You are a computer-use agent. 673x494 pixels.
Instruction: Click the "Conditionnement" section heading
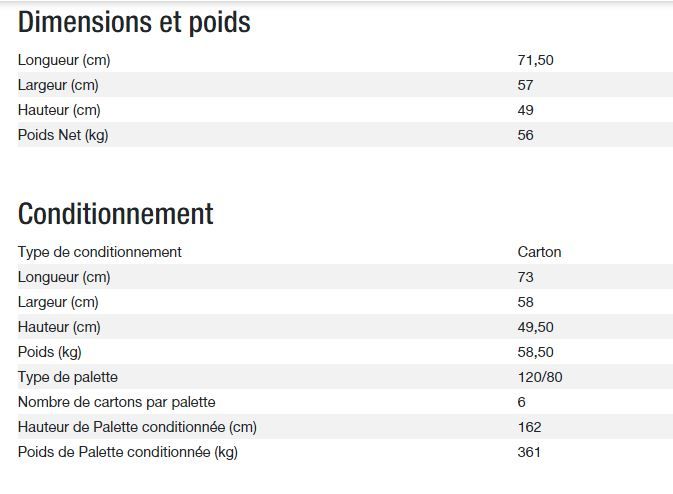coord(116,214)
